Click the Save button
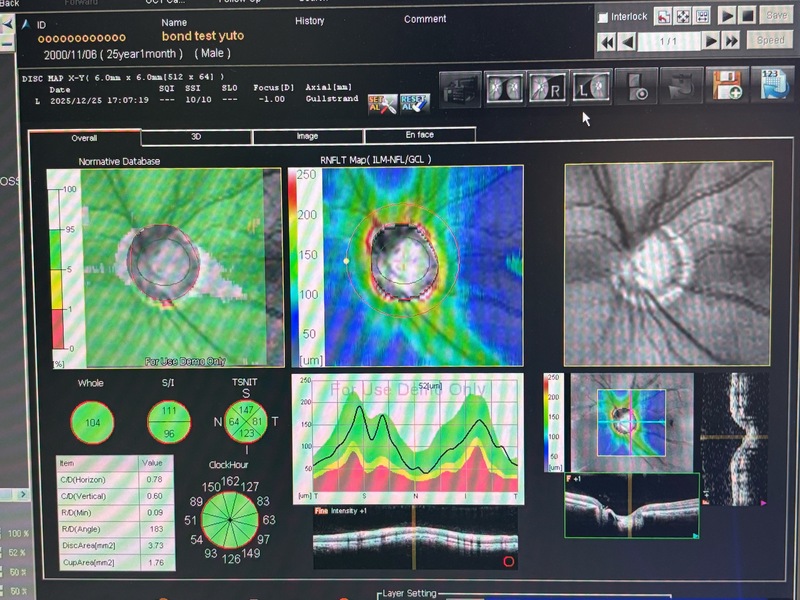The width and height of the screenshot is (800, 600). 776,16
